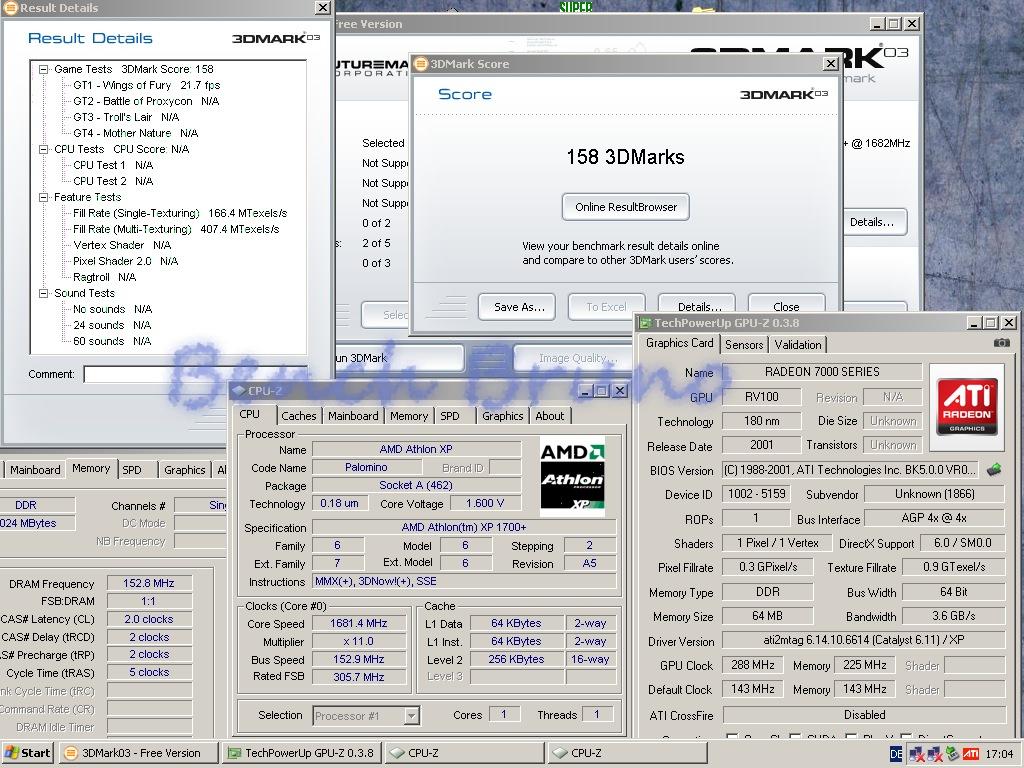Click into the Comment text field
1024x768 pixels.
(x=196, y=374)
